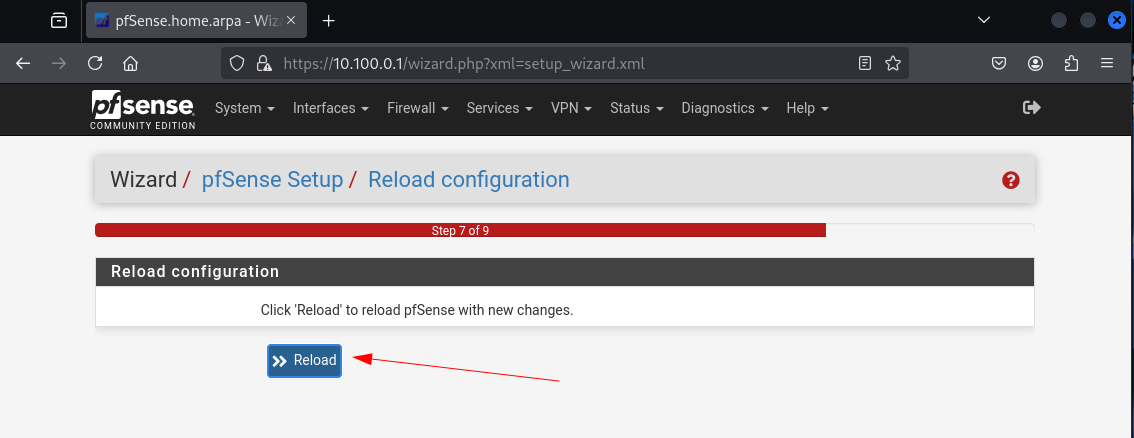
Task: Click the Reload configuration breadcrumb link
Action: 469,179
